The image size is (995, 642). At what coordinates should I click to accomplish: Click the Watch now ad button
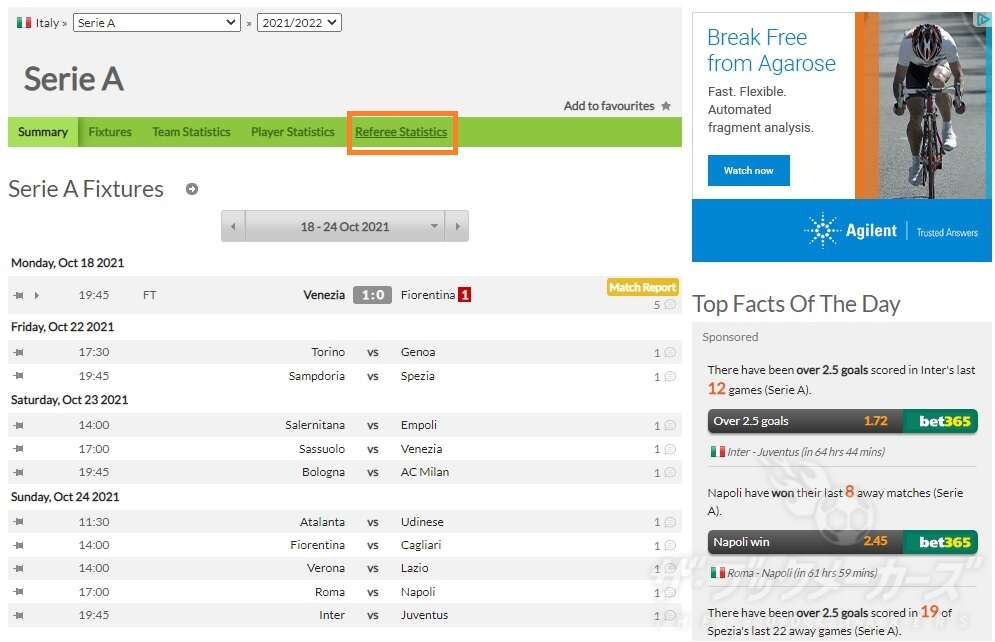[x=749, y=171]
